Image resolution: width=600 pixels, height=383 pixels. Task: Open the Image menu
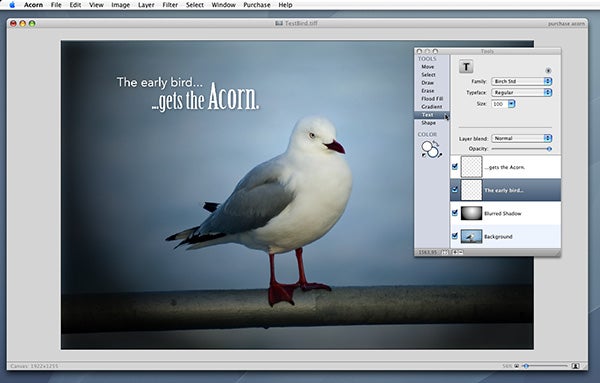(x=120, y=5)
